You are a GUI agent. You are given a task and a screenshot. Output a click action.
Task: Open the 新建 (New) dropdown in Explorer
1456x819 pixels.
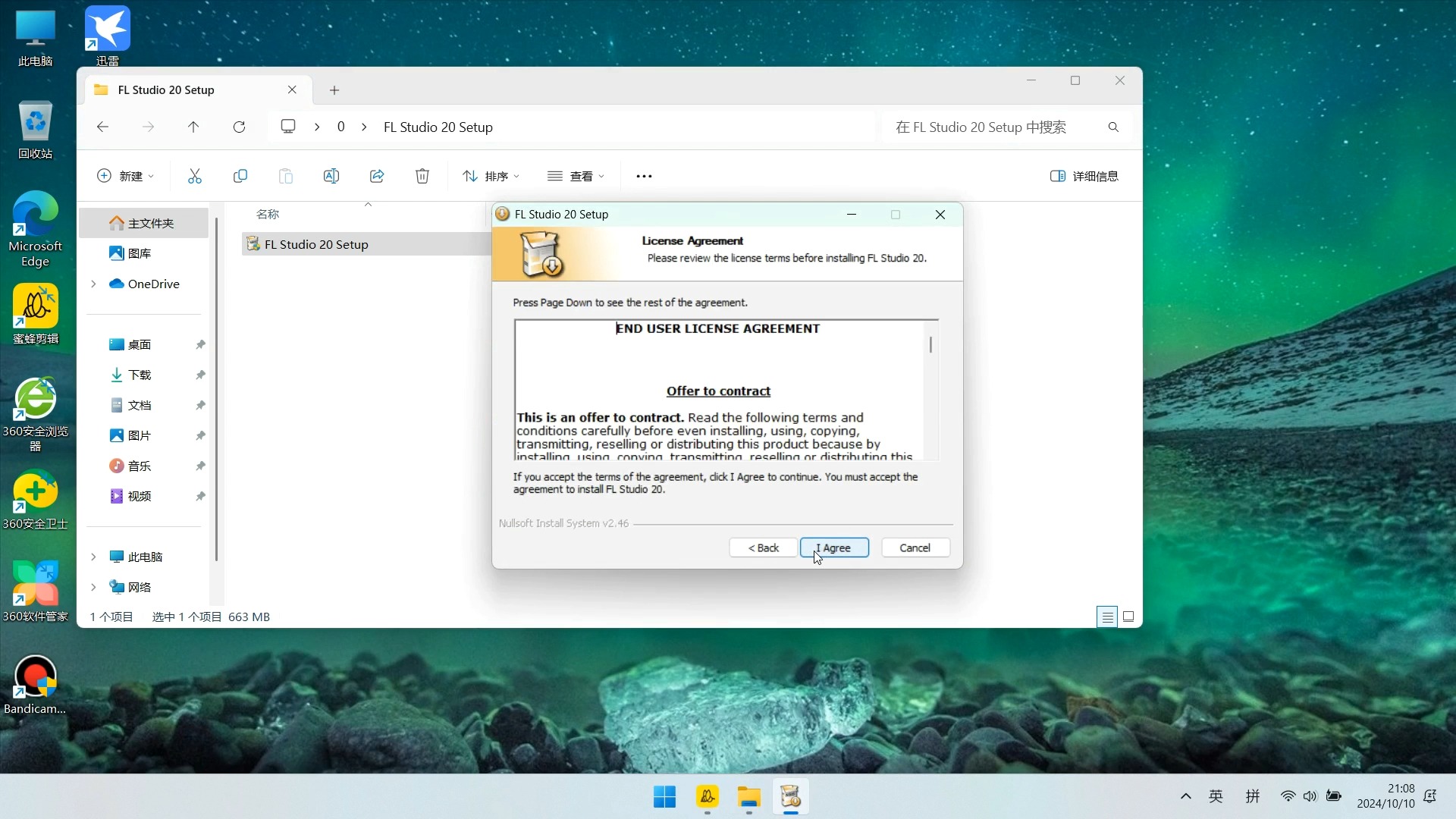pos(126,176)
